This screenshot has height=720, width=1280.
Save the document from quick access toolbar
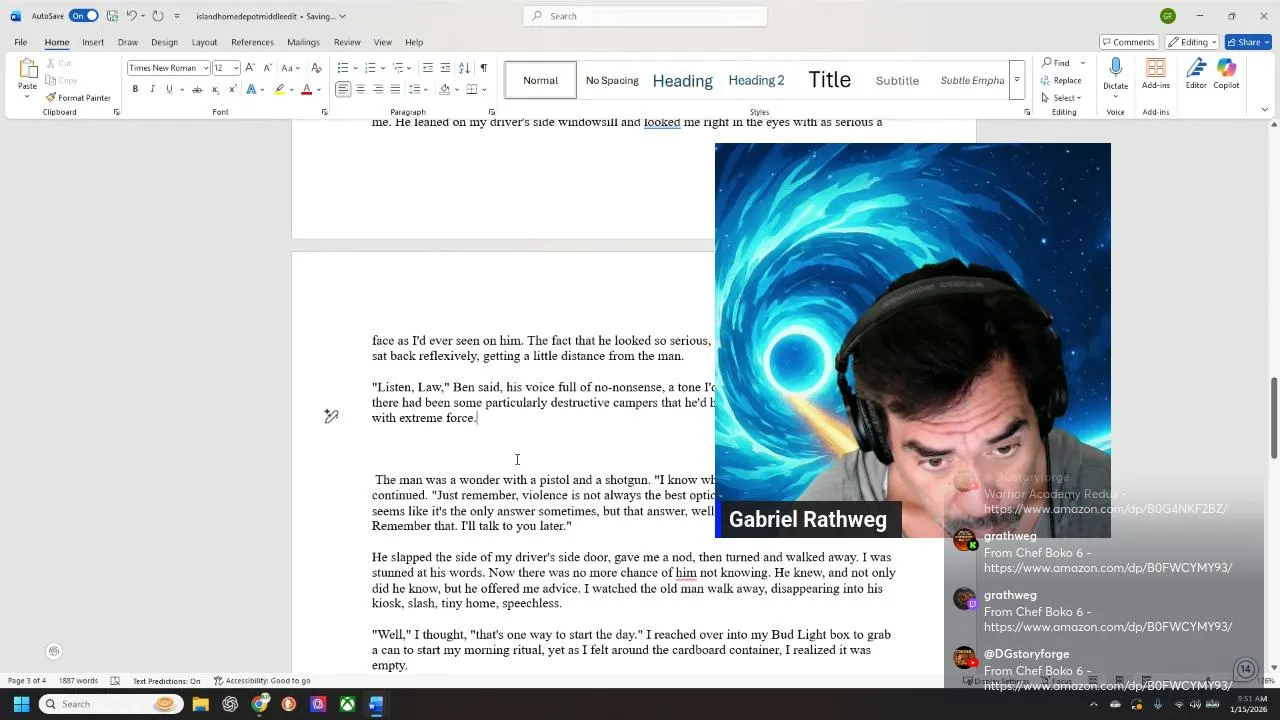tap(112, 16)
